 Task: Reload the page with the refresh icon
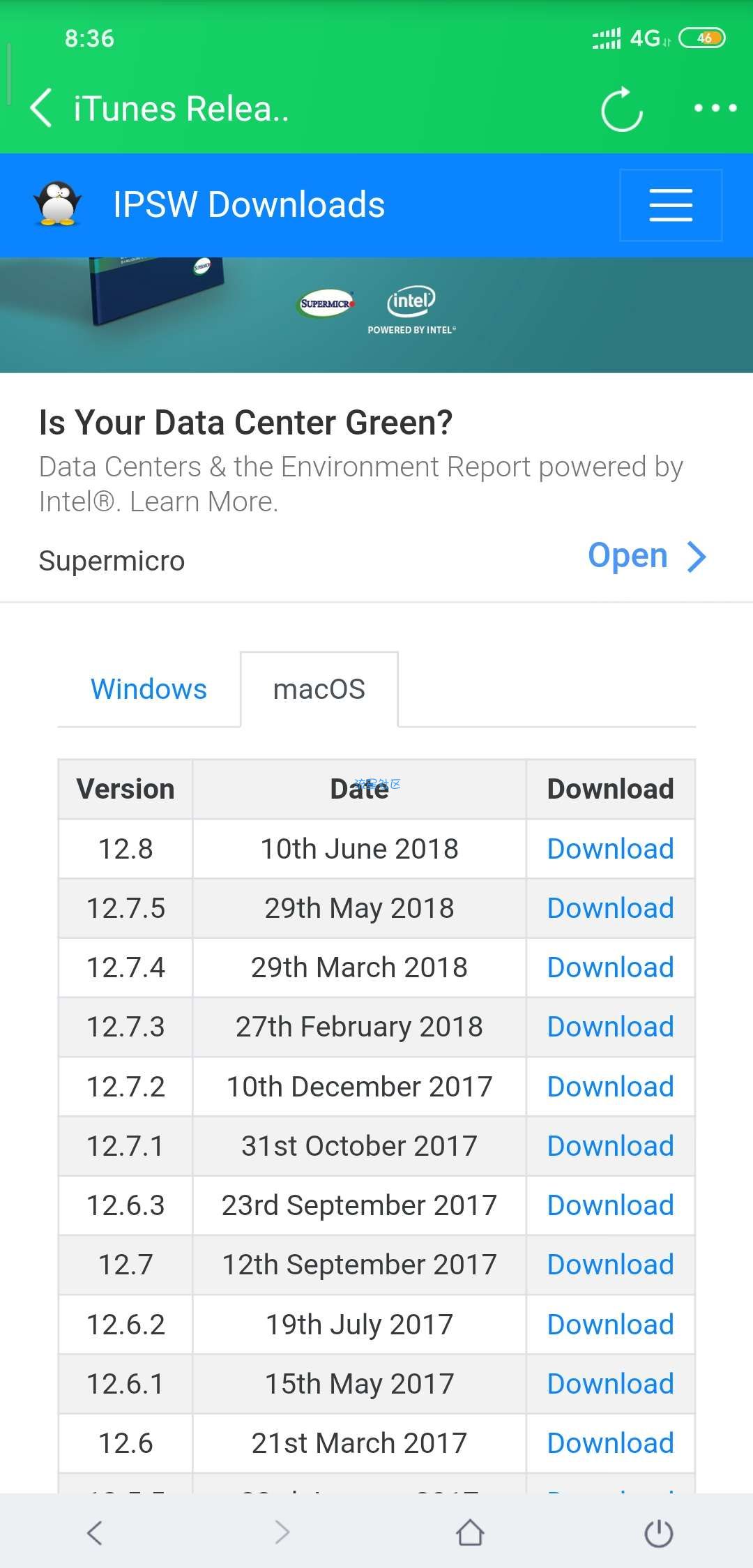622,109
